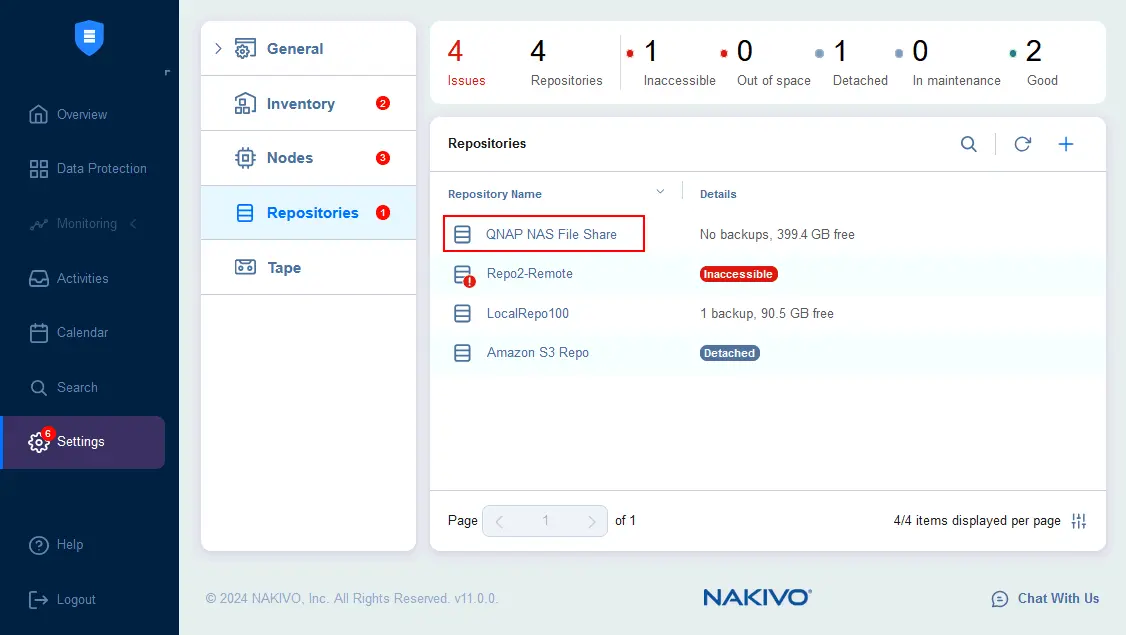Click the NAKIVO shield logo icon
The image size is (1126, 635).
click(x=89, y=37)
